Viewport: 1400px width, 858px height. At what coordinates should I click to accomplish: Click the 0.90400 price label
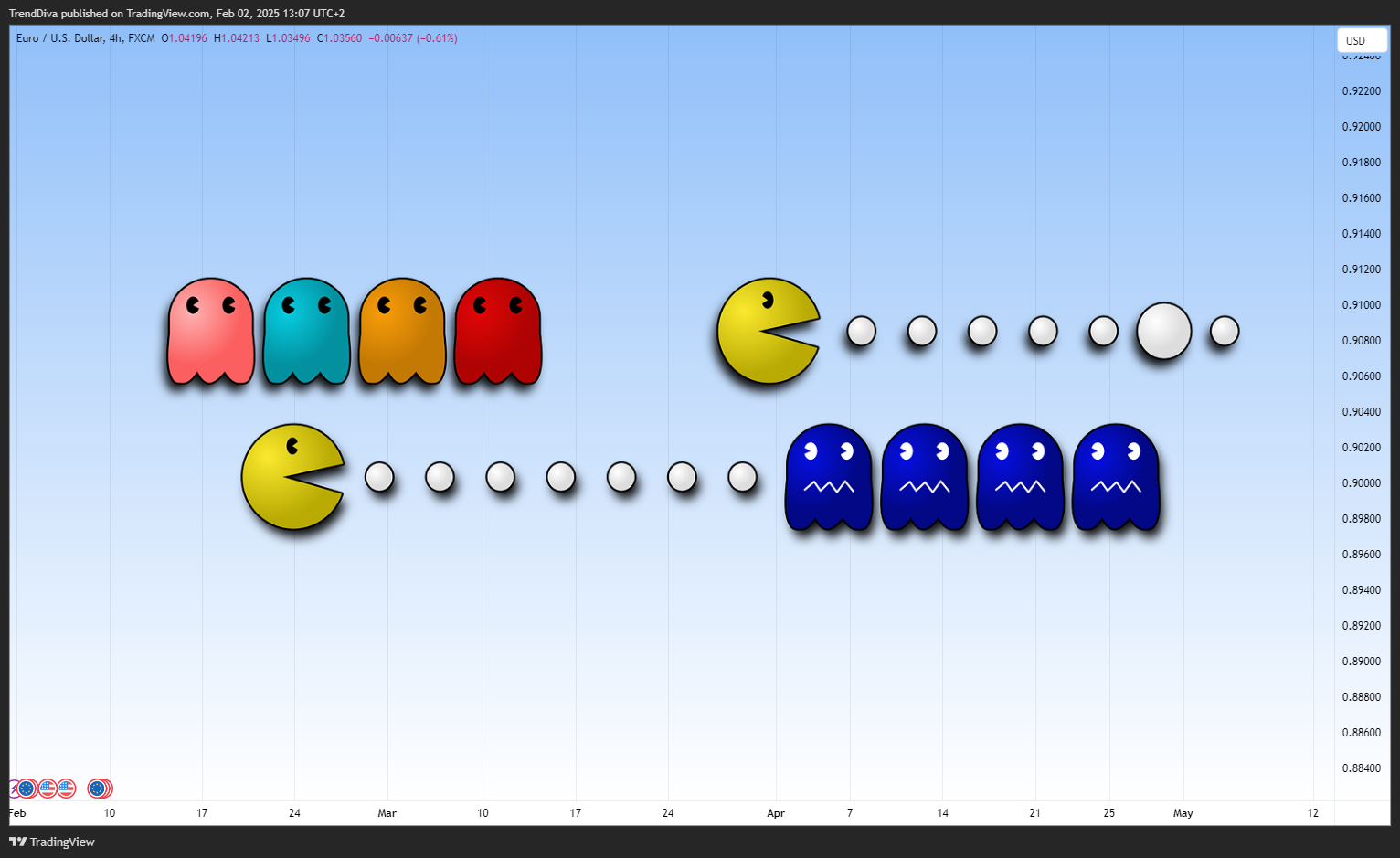pos(1362,412)
